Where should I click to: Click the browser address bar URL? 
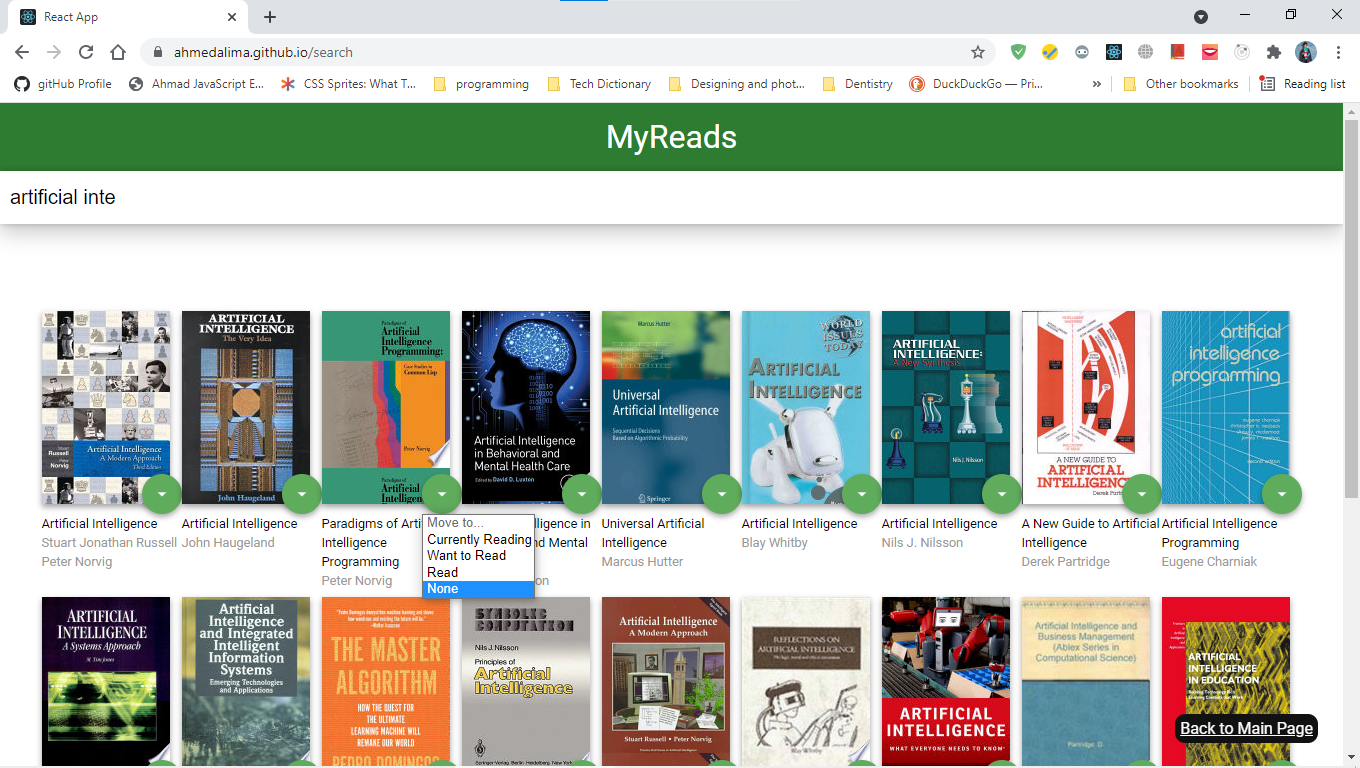point(263,52)
